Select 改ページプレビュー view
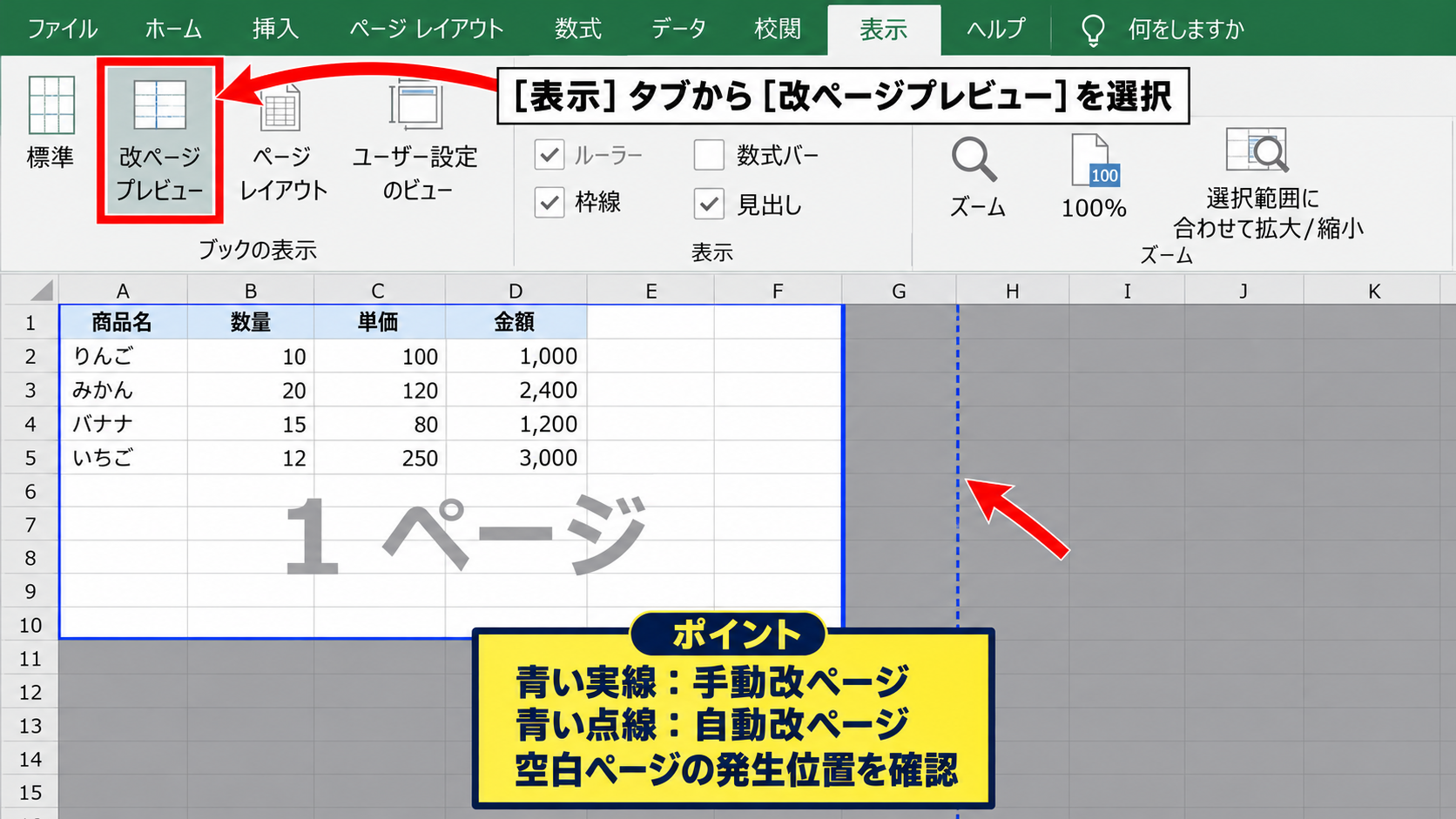 tap(159, 140)
